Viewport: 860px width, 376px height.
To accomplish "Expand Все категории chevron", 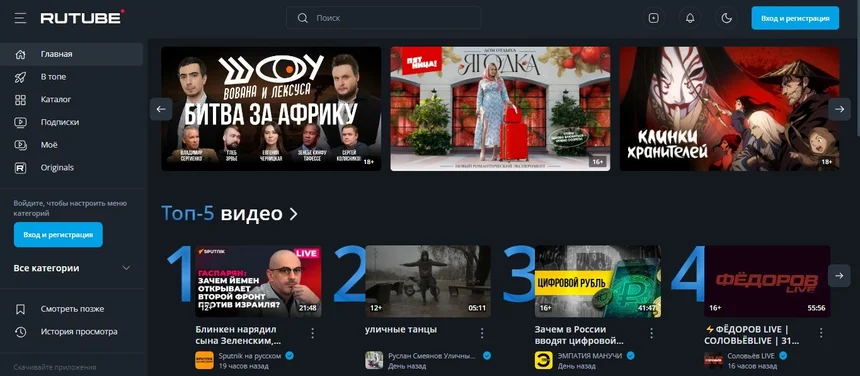I will coord(126,268).
